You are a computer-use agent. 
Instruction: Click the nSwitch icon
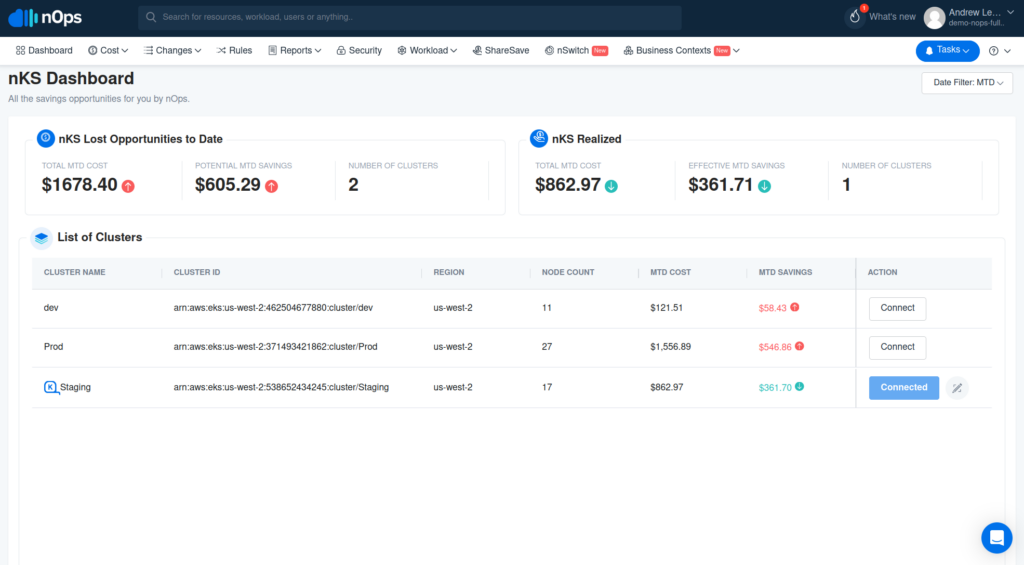click(549, 50)
